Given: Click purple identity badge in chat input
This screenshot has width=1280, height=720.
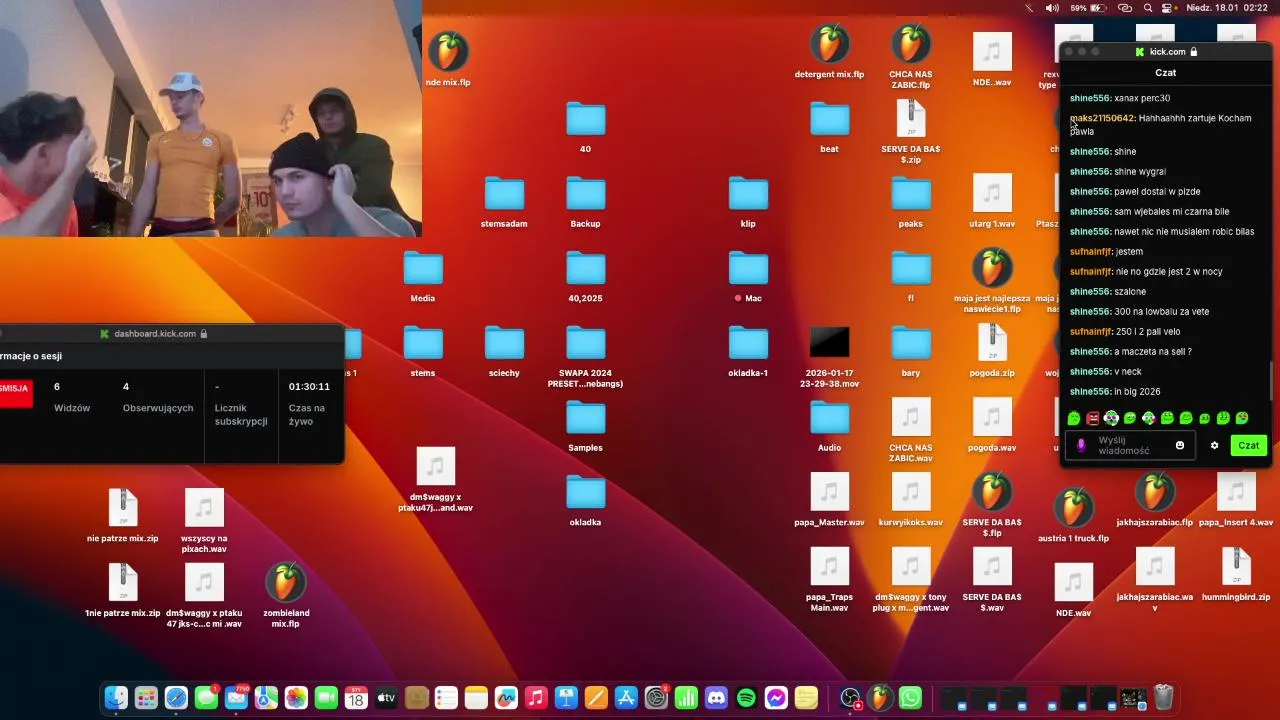Looking at the screenshot, I should (1081, 445).
